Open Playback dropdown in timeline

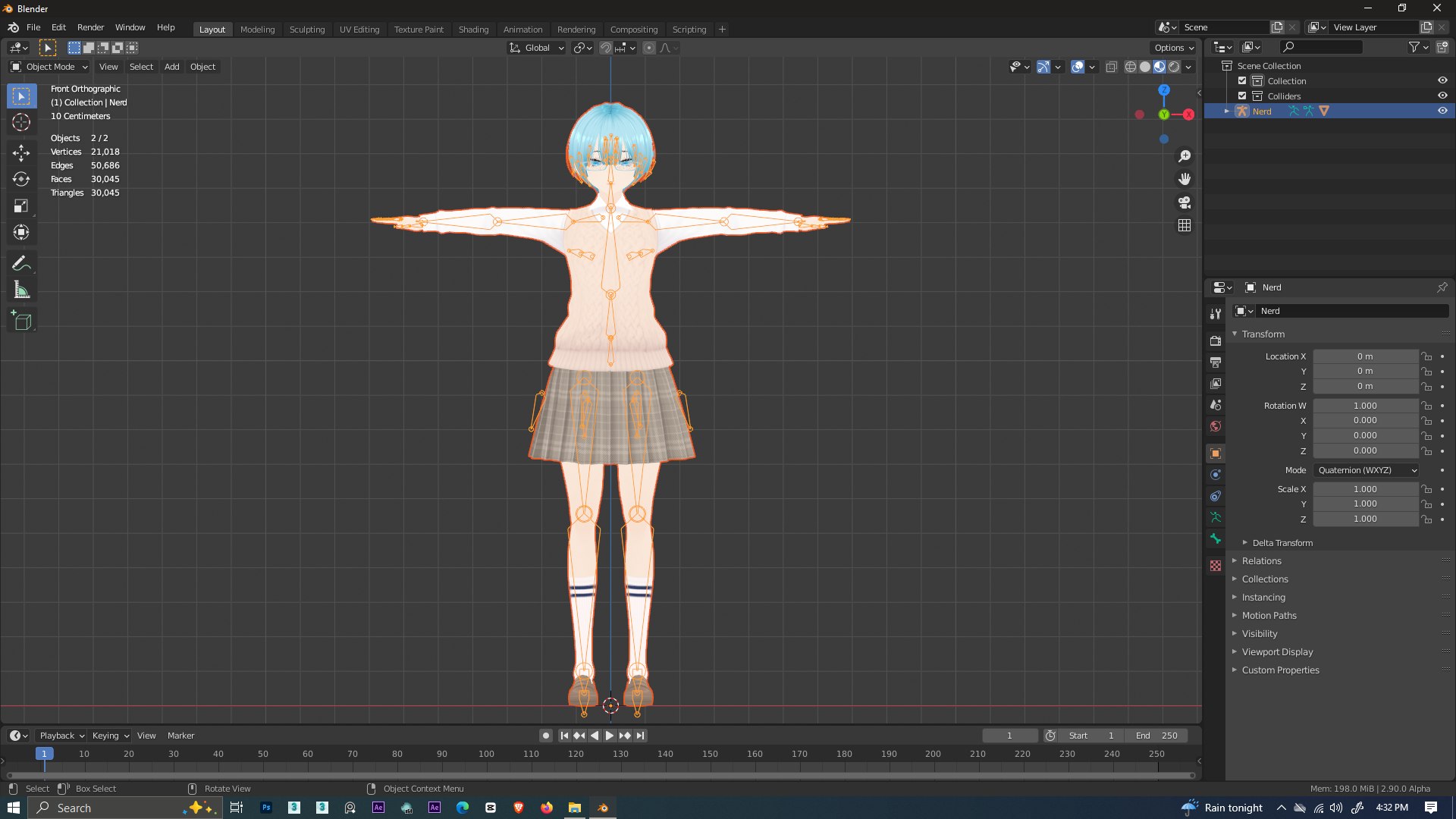tap(61, 736)
